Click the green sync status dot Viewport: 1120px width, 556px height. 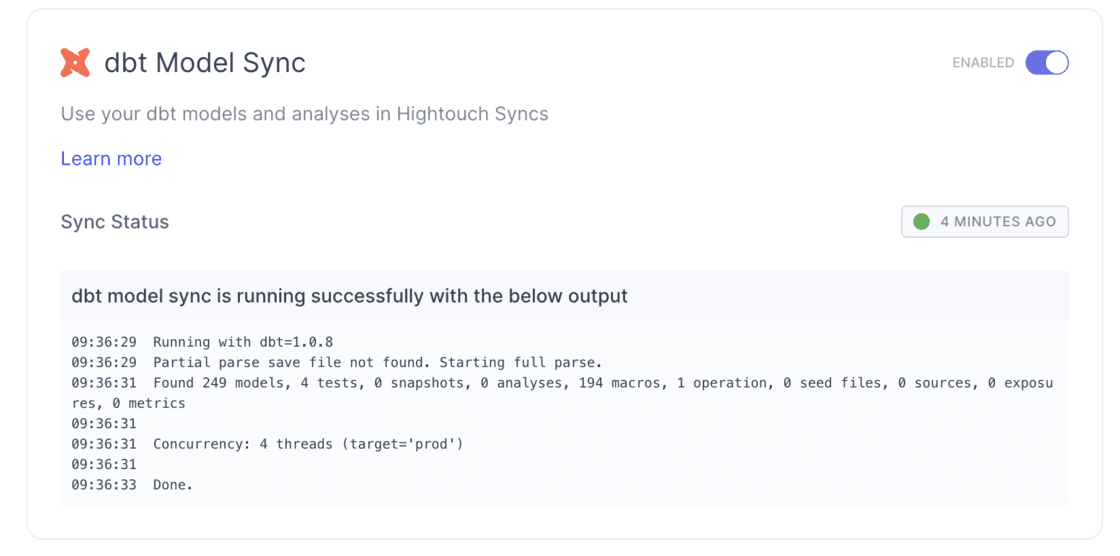(x=922, y=222)
